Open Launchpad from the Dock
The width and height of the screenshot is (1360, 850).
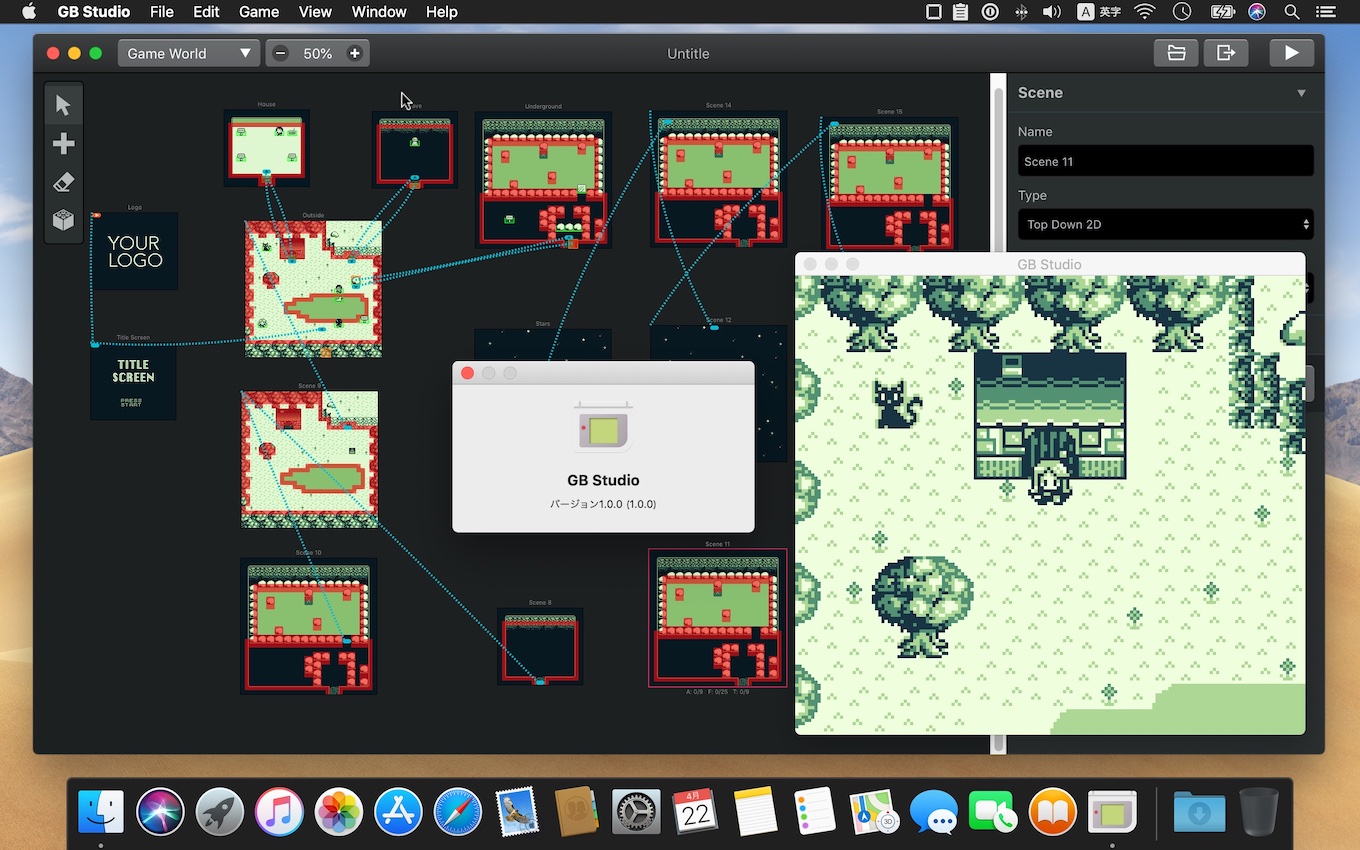tap(220, 811)
